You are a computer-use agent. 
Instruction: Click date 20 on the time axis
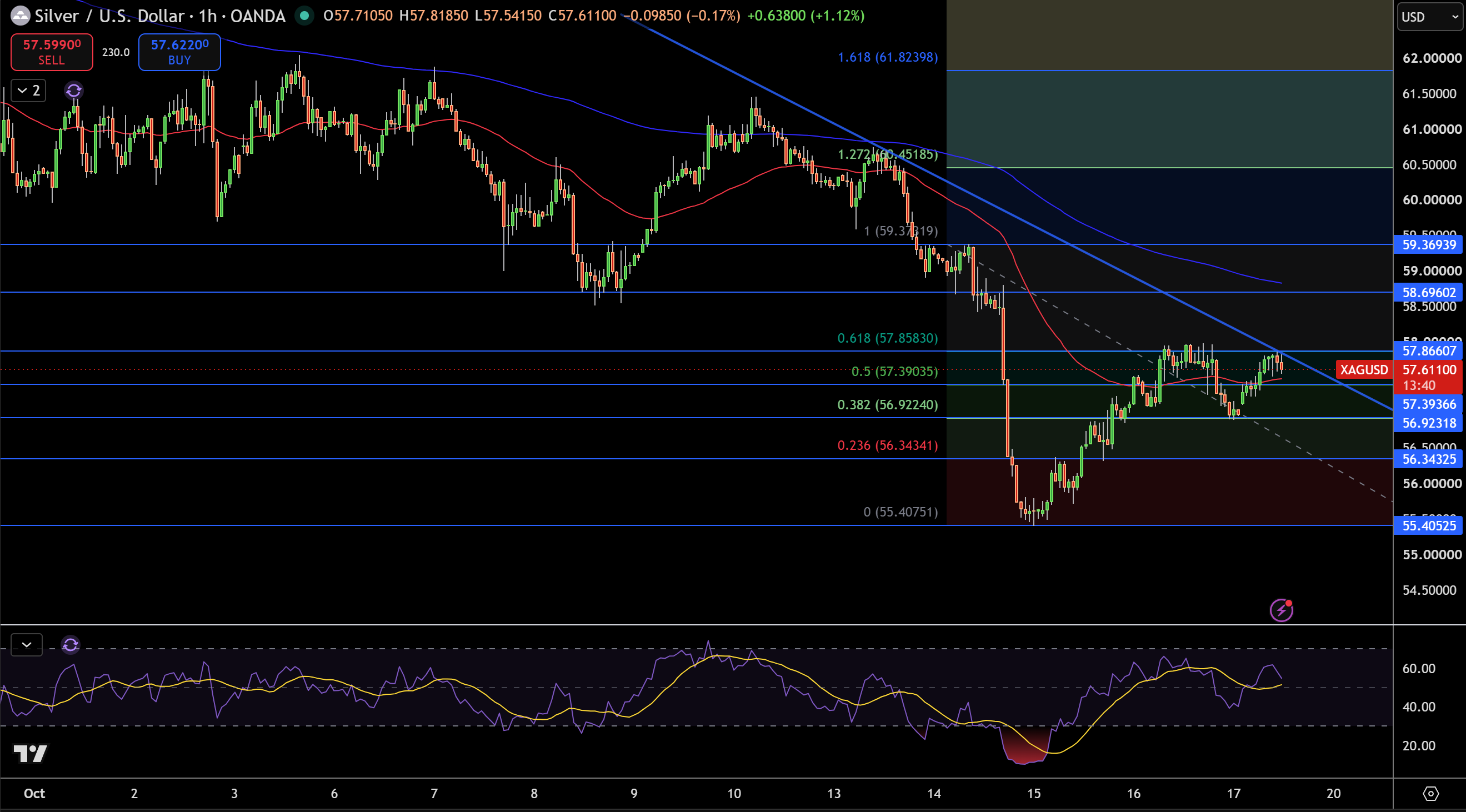(x=1333, y=793)
